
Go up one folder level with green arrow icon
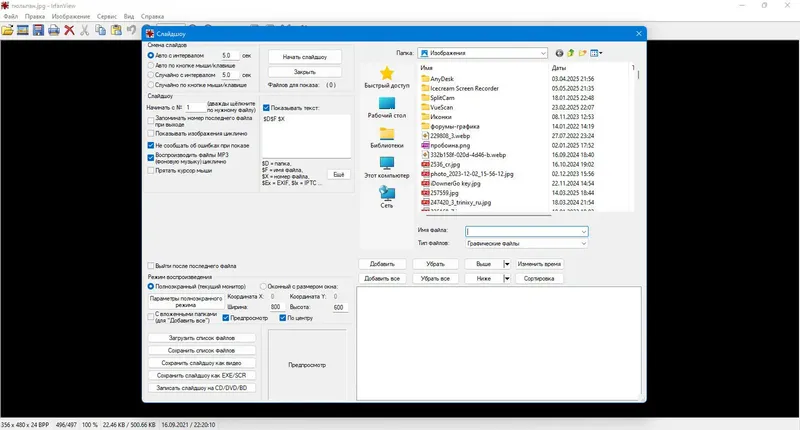coord(570,53)
